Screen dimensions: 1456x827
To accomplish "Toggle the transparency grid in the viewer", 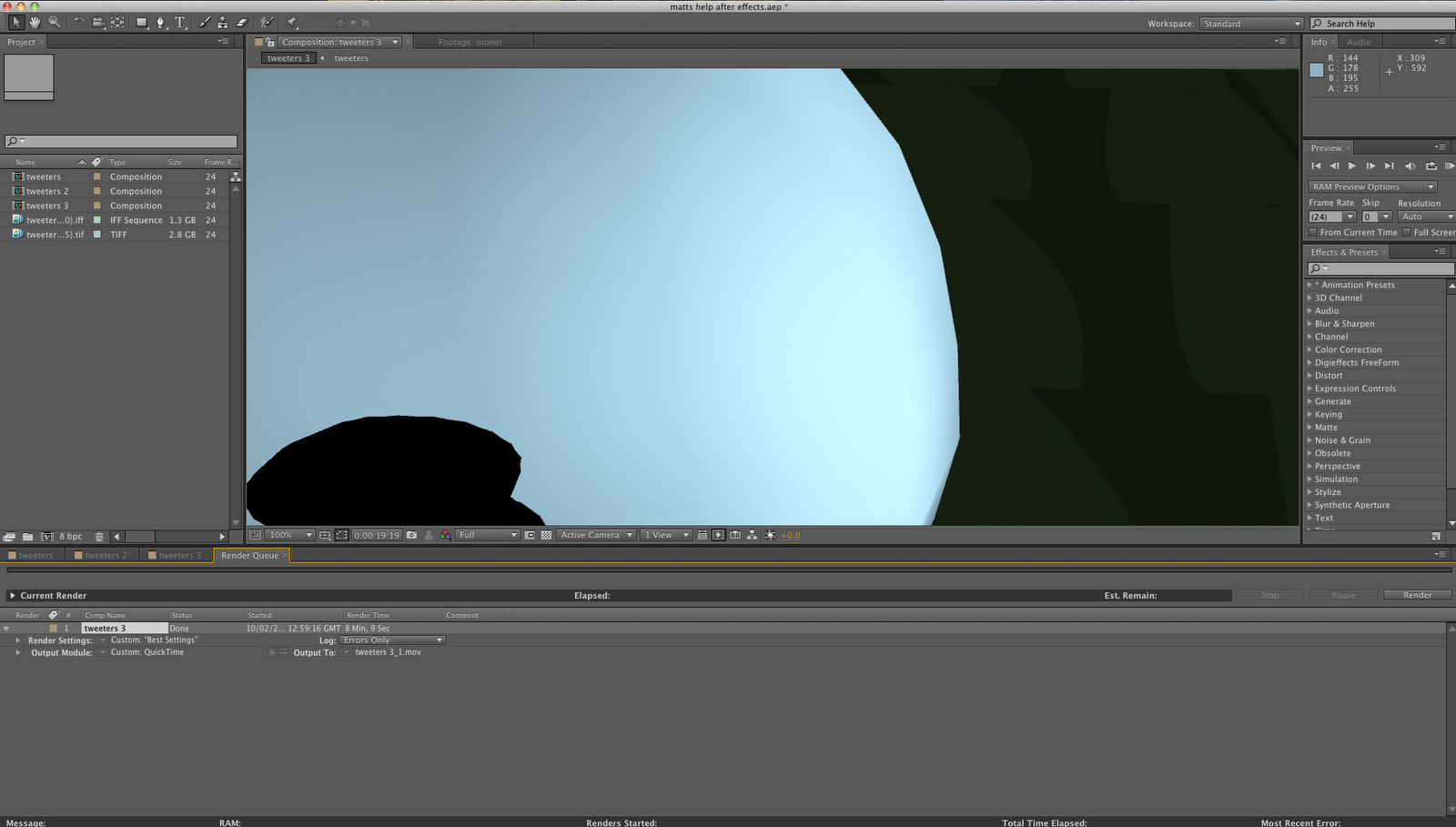I will point(546,535).
